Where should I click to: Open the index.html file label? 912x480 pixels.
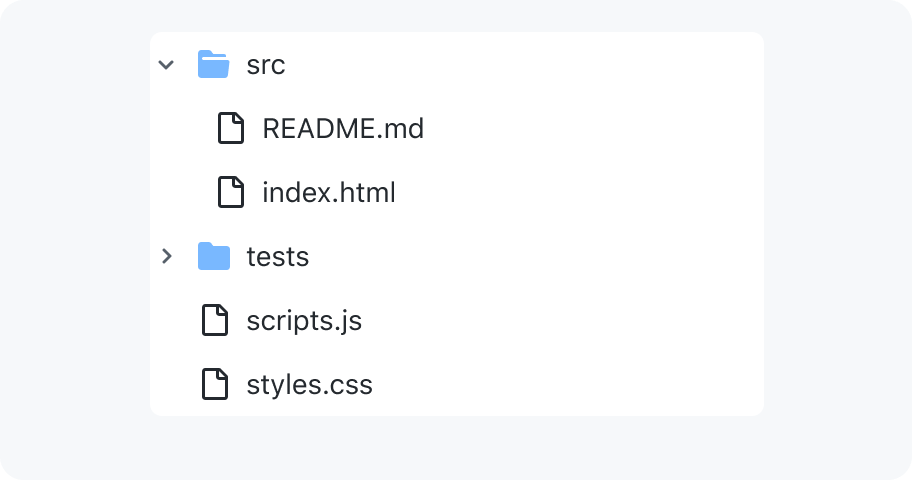tap(329, 193)
